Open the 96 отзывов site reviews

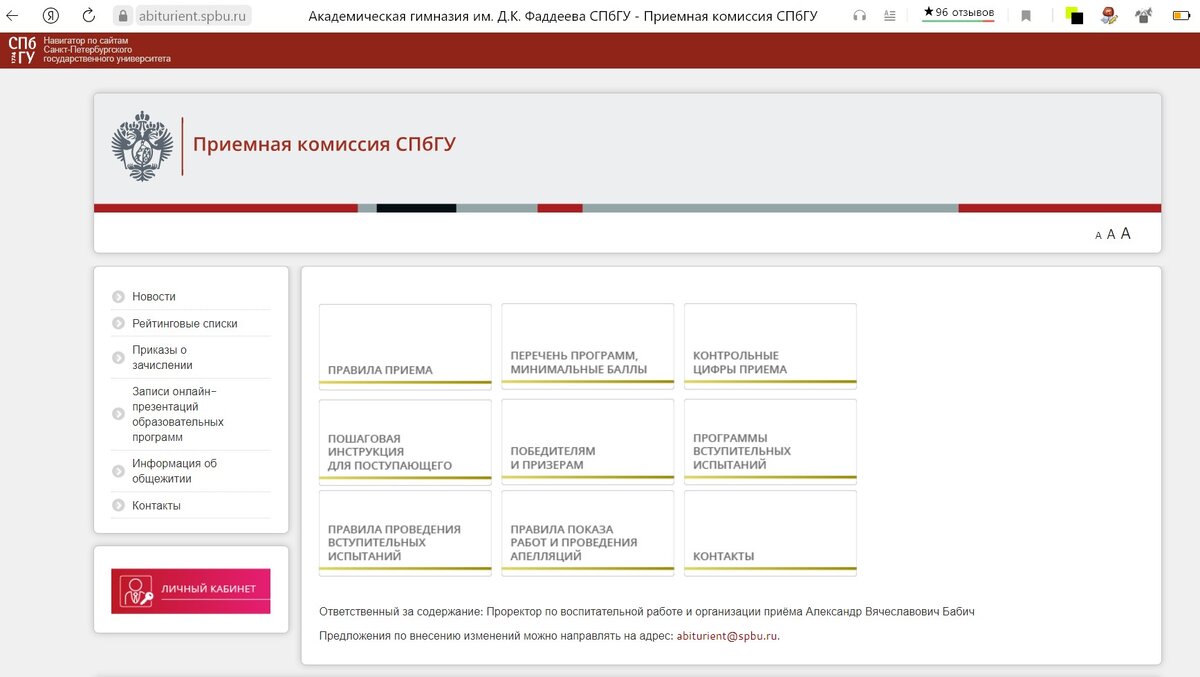pyautogui.click(x=959, y=13)
